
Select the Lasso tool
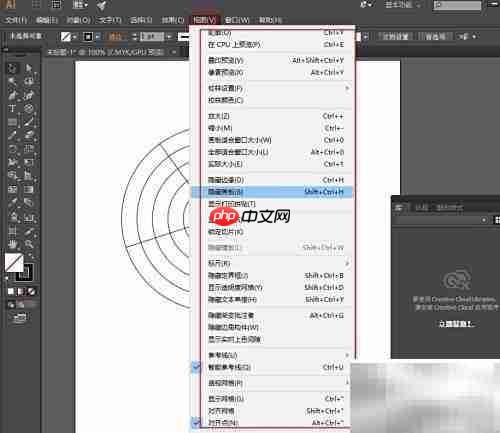(29, 81)
